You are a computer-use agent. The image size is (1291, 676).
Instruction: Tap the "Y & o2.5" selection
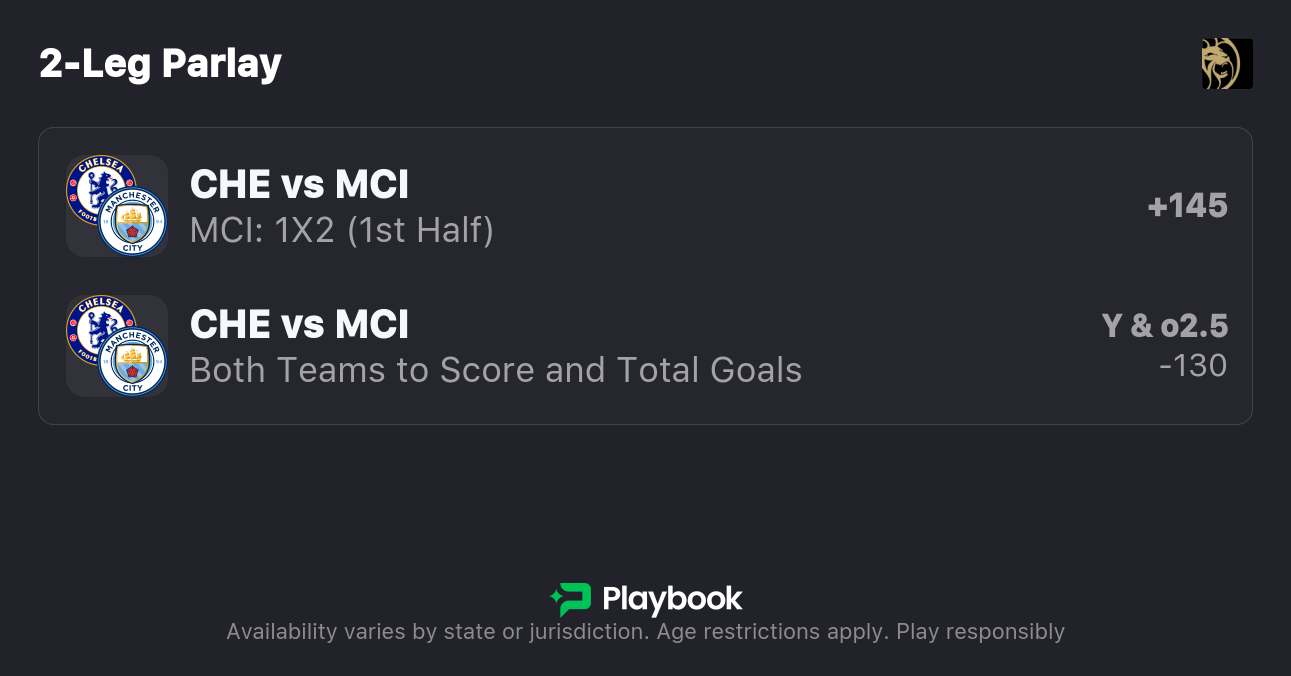(1164, 326)
